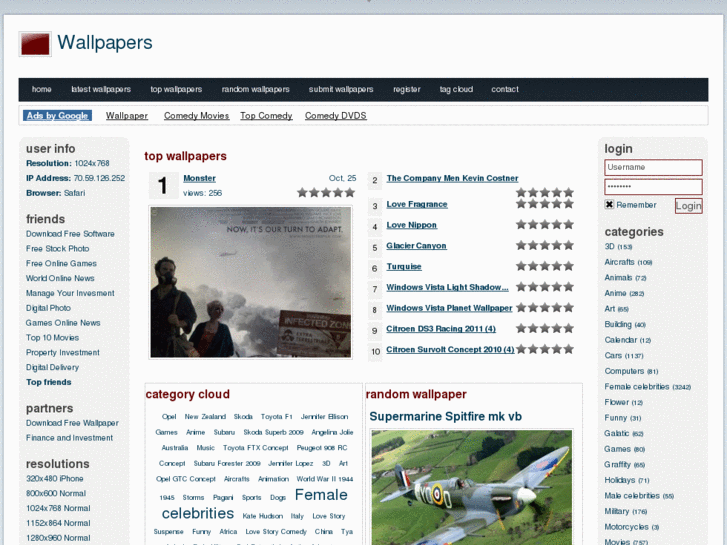
Task: Open Finance and Investment partner link
Action: coord(70,438)
